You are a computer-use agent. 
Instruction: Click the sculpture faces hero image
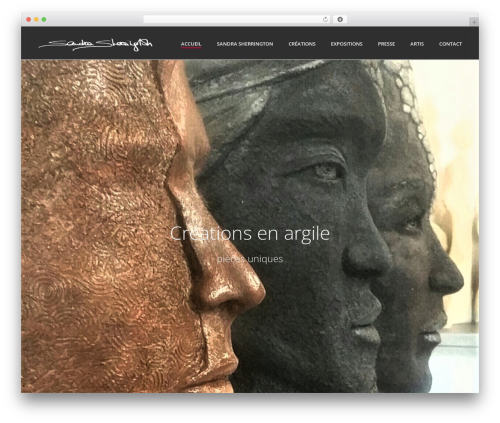(250, 226)
